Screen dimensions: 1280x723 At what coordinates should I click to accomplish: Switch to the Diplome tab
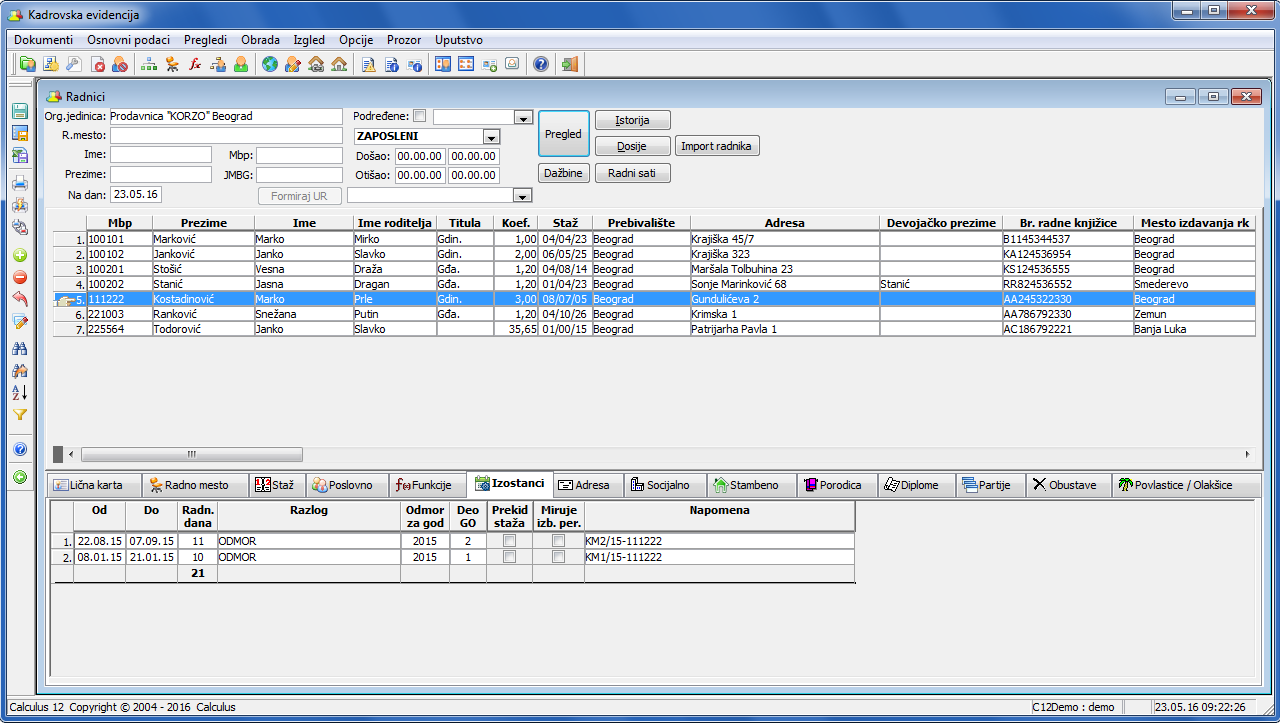[x=916, y=485]
